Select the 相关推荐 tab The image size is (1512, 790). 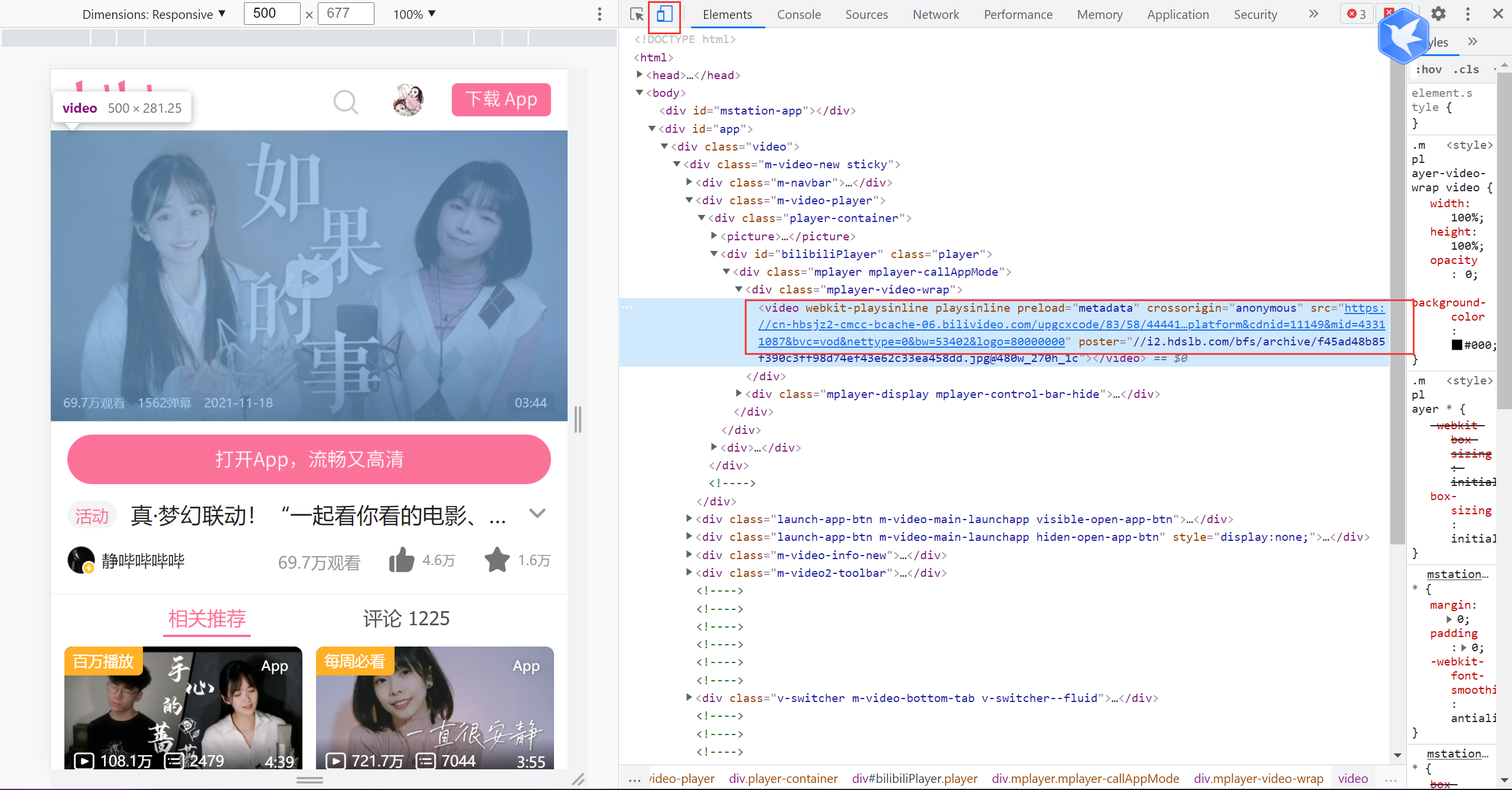[x=207, y=618]
